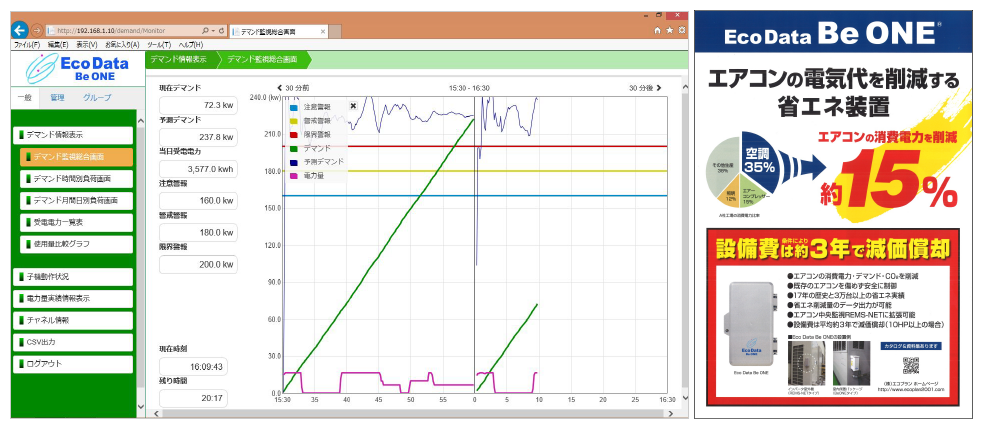Expand the デマンド情報表示 sidebar menu

click(73, 135)
